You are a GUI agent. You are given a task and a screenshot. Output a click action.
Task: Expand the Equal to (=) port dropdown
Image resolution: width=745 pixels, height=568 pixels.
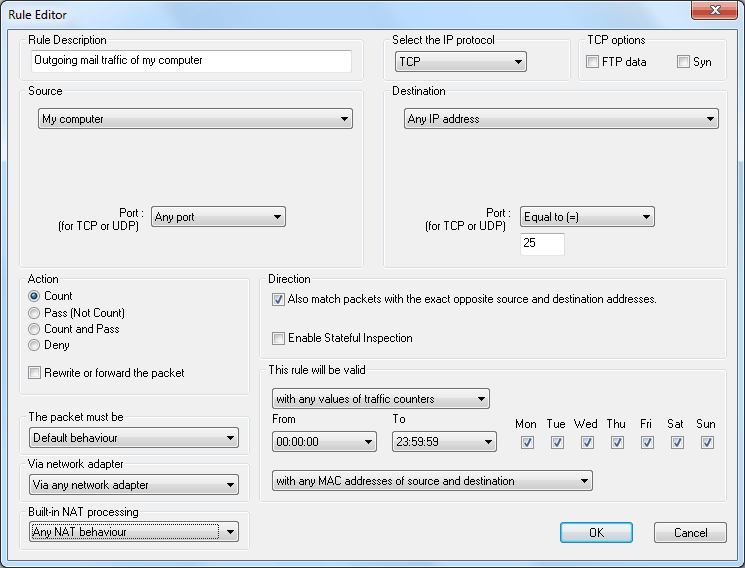pyautogui.click(x=587, y=217)
